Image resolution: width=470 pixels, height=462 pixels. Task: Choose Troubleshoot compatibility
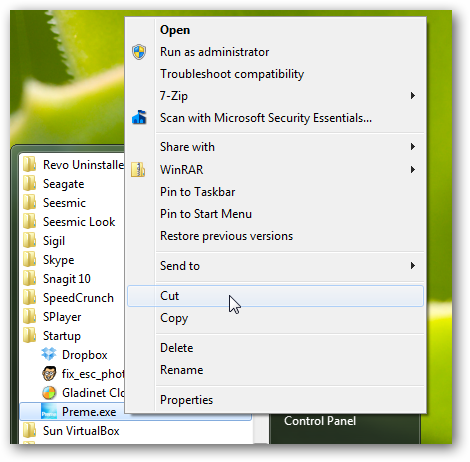pos(275,74)
